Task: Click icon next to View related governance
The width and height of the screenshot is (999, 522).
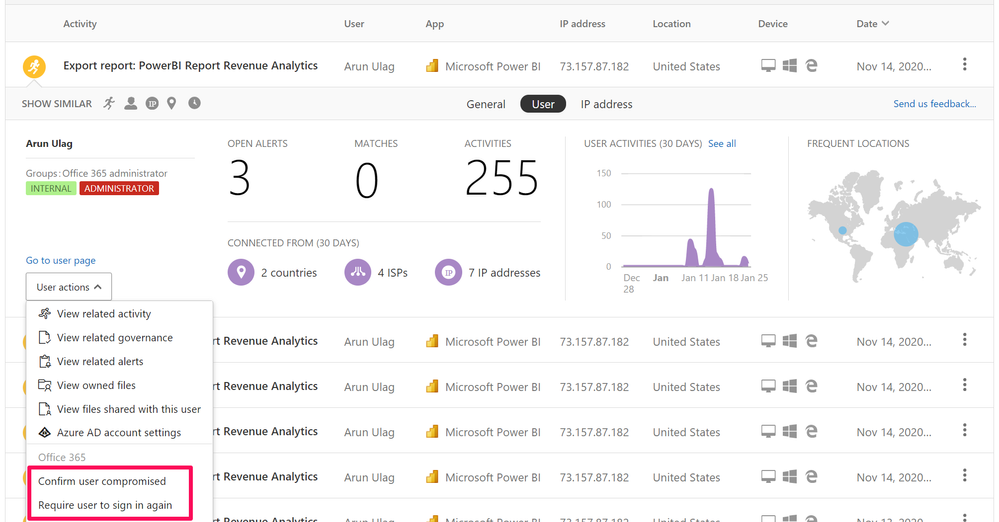Action: [45, 337]
